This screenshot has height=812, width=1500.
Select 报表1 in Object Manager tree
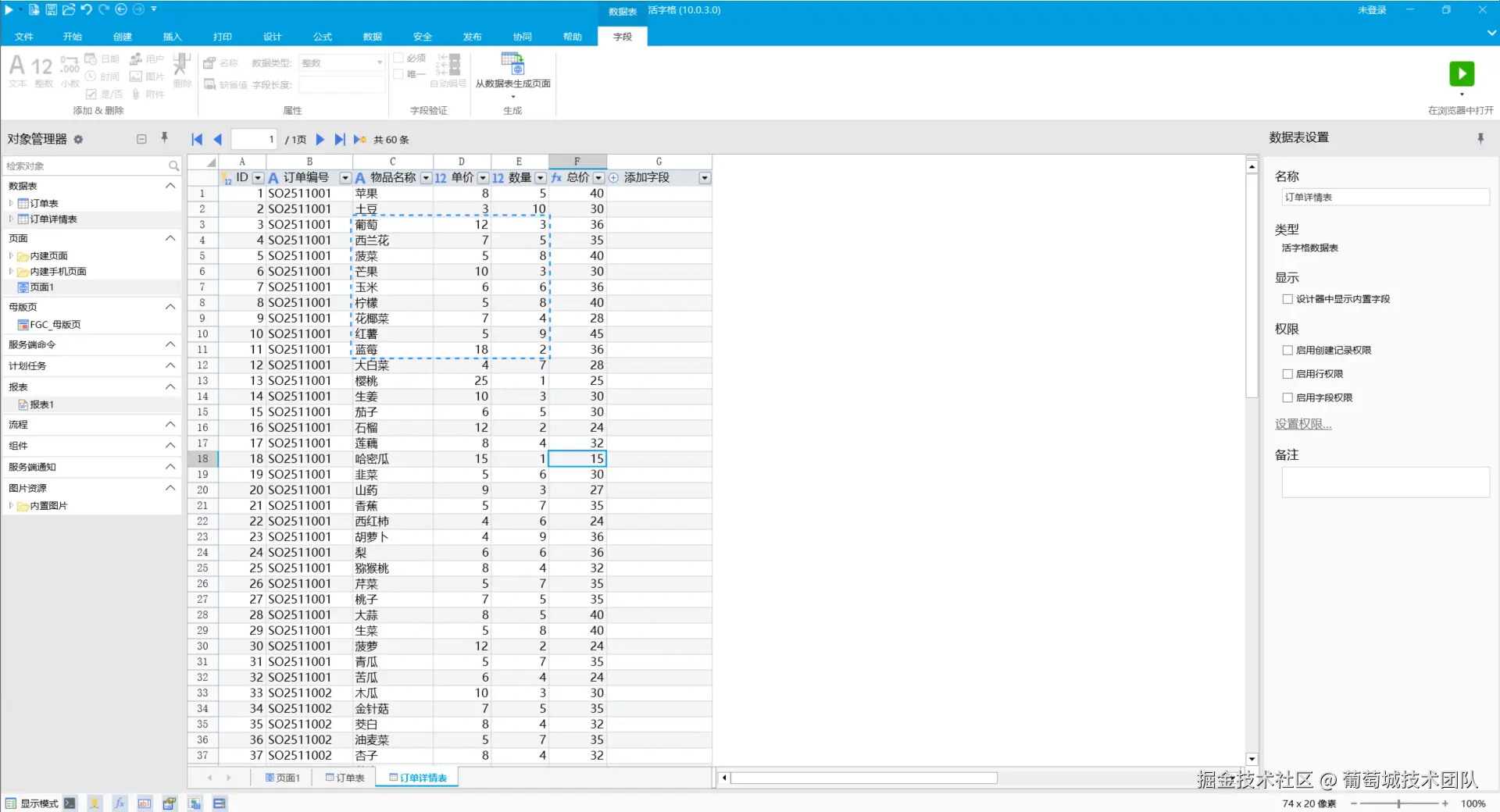(x=41, y=404)
